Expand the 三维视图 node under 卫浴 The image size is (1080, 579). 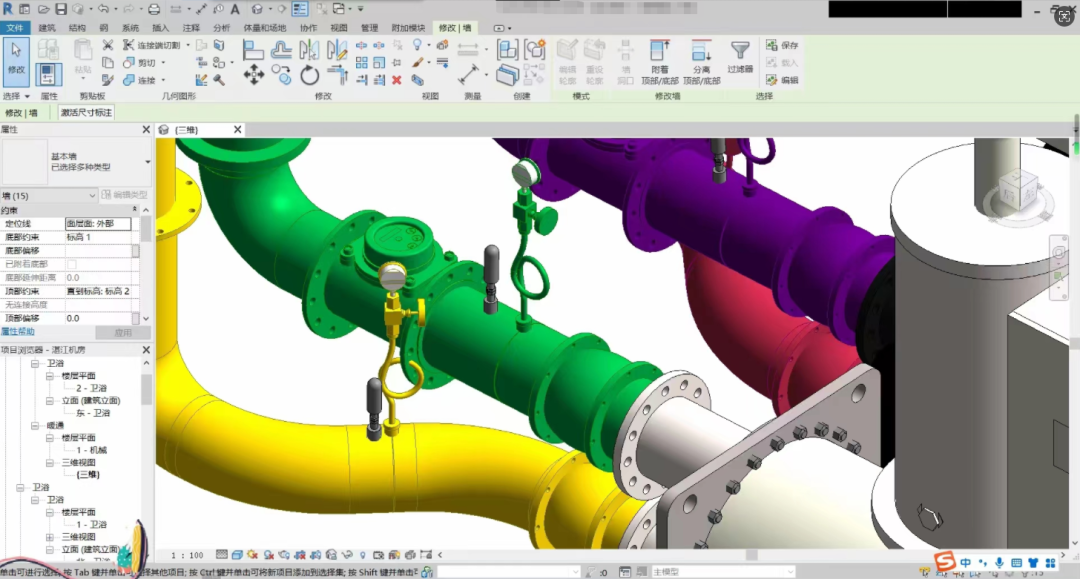coord(50,537)
